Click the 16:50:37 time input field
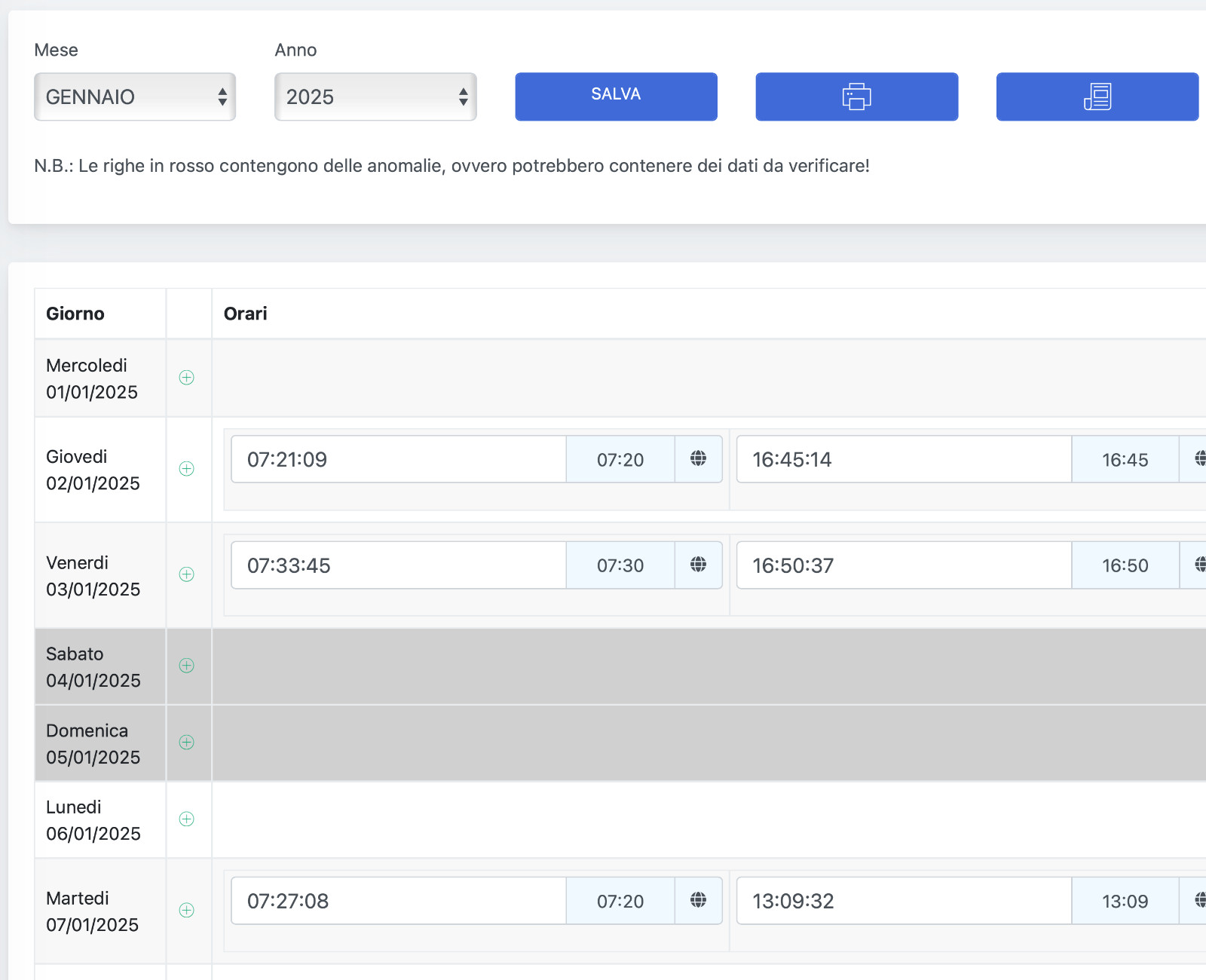 pyautogui.click(x=903, y=565)
